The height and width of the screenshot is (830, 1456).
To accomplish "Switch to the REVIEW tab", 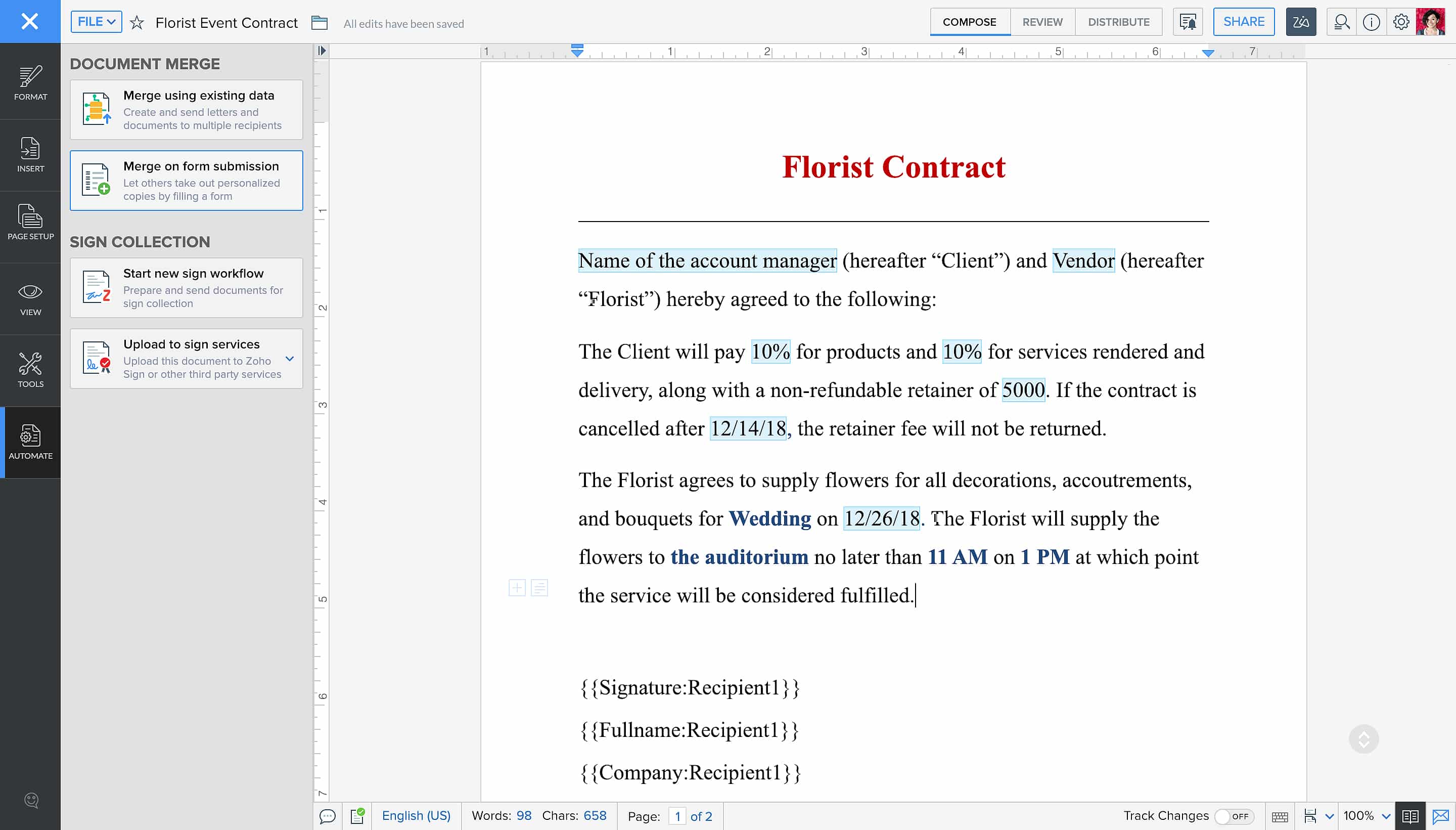I will [x=1042, y=22].
